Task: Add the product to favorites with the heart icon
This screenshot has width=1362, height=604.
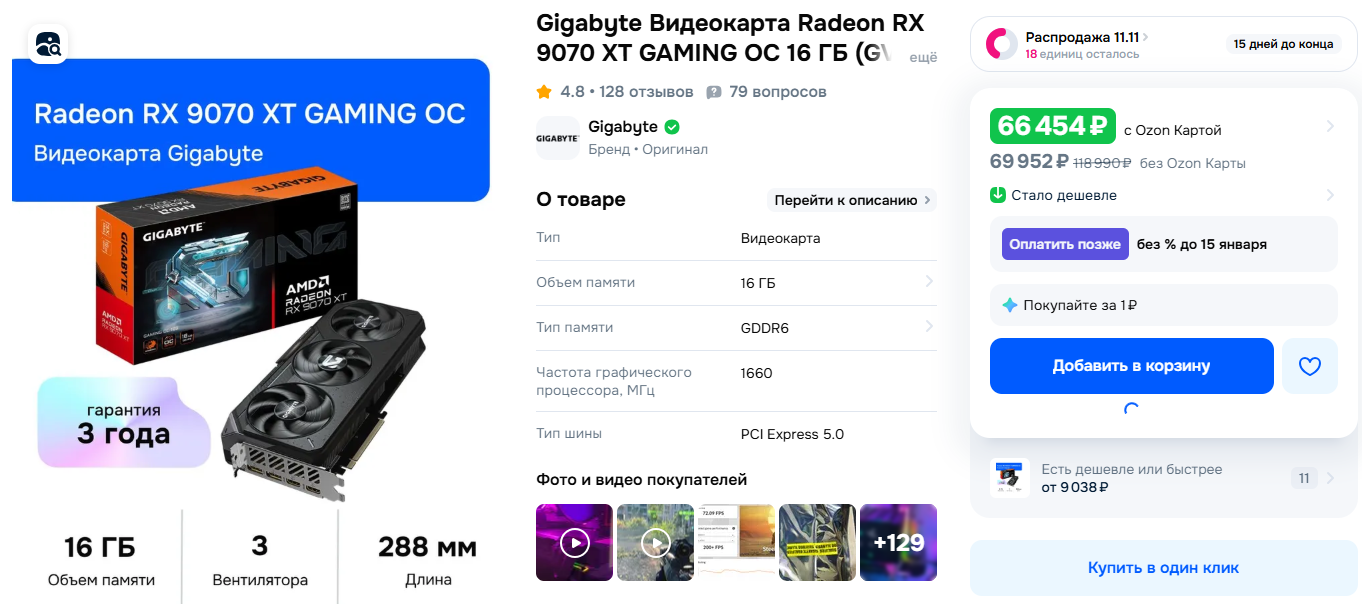Action: (1310, 366)
